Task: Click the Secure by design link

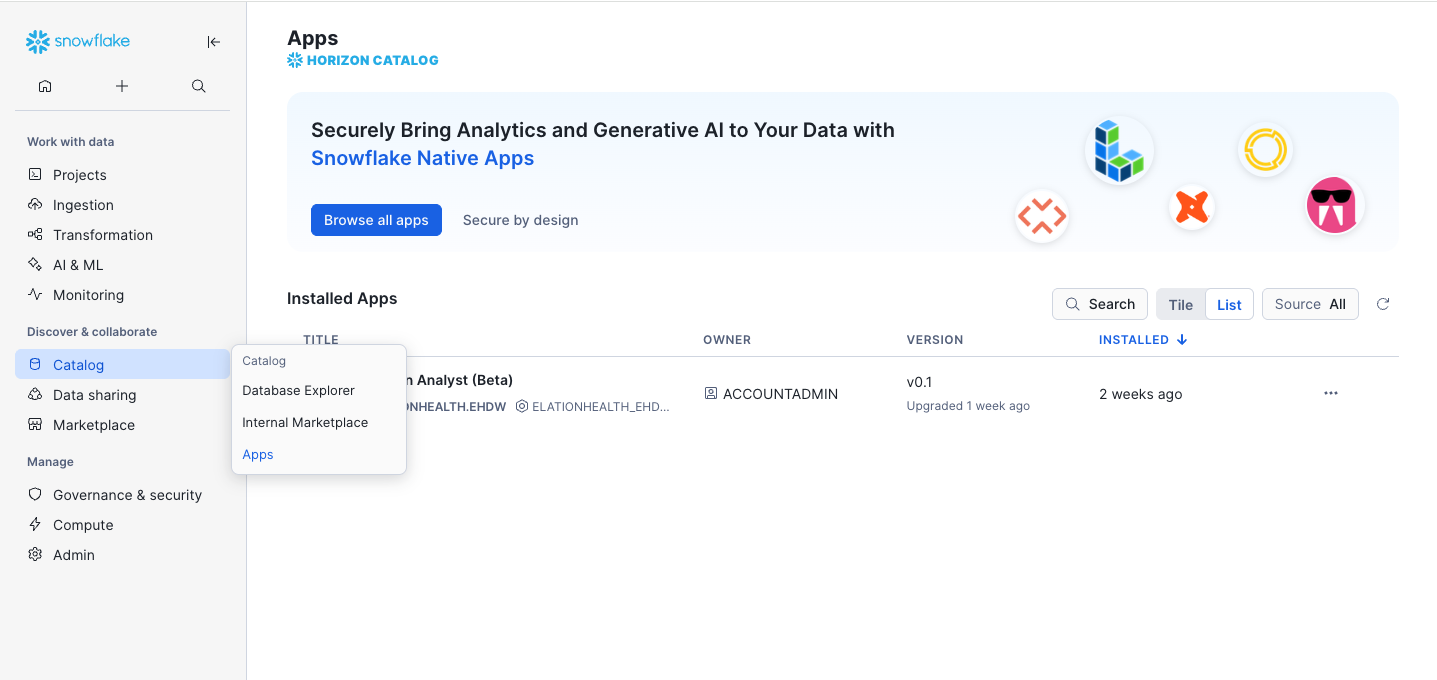Action: coord(520,220)
